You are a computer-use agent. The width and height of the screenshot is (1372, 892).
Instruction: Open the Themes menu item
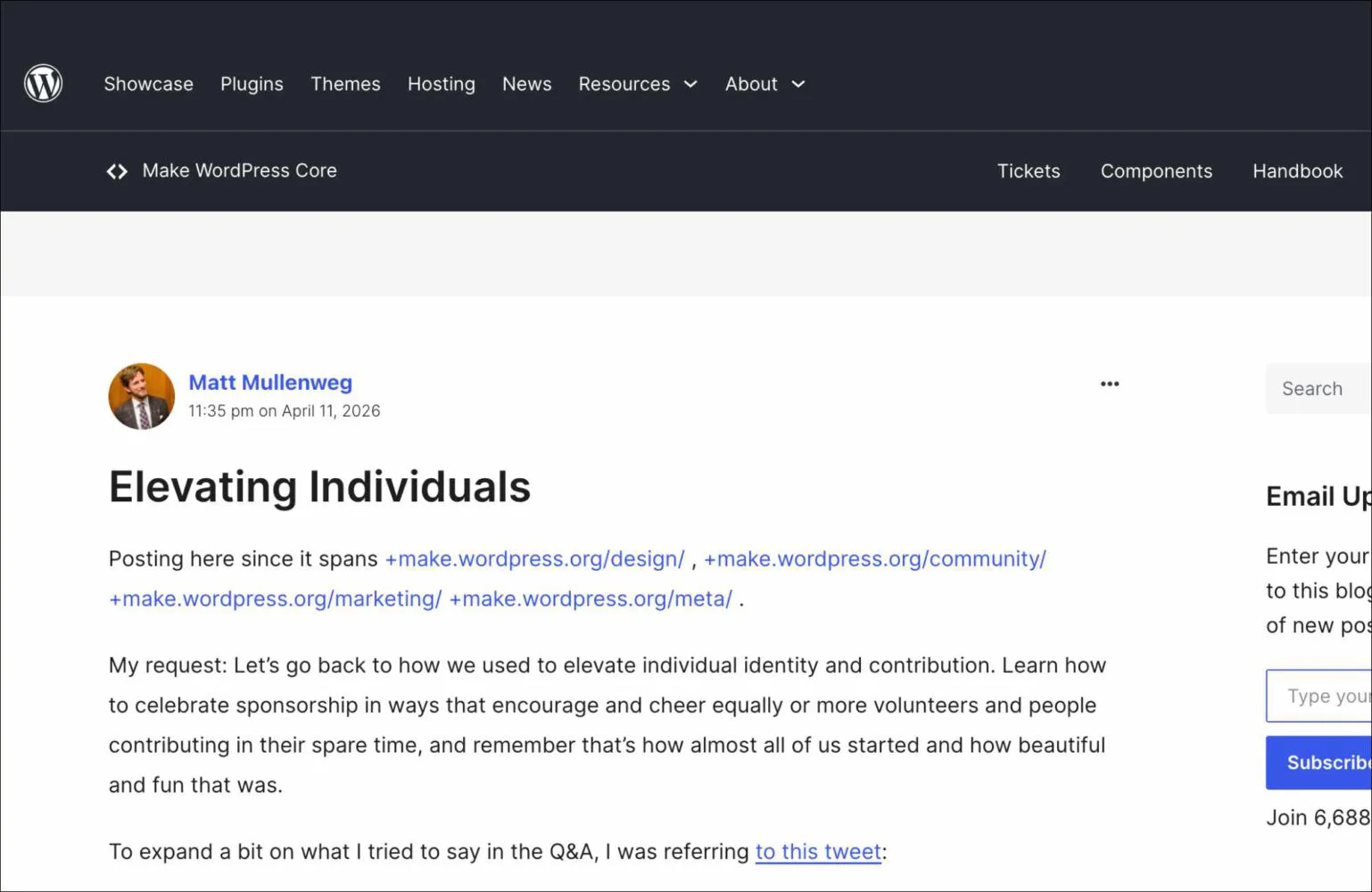click(345, 84)
